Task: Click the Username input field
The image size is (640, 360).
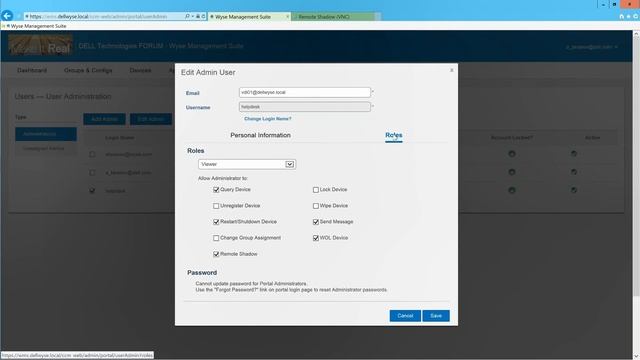Action: pyautogui.click(x=304, y=107)
